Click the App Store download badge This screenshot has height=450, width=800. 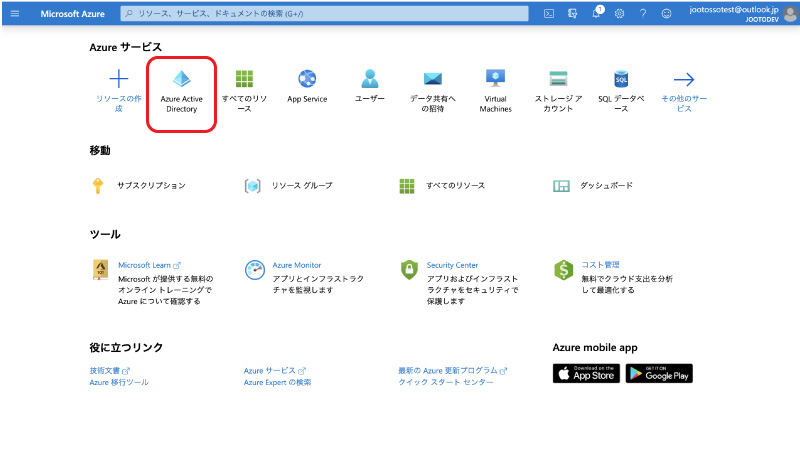(x=586, y=373)
